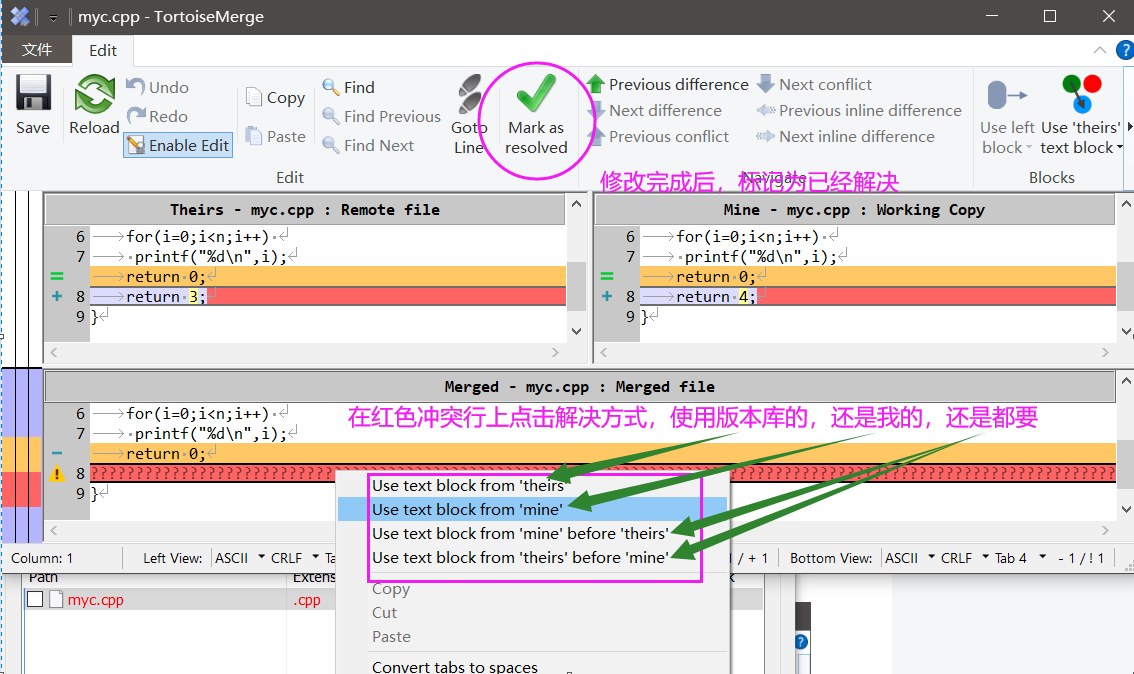
Task: Reload the compared files
Action: click(x=94, y=105)
